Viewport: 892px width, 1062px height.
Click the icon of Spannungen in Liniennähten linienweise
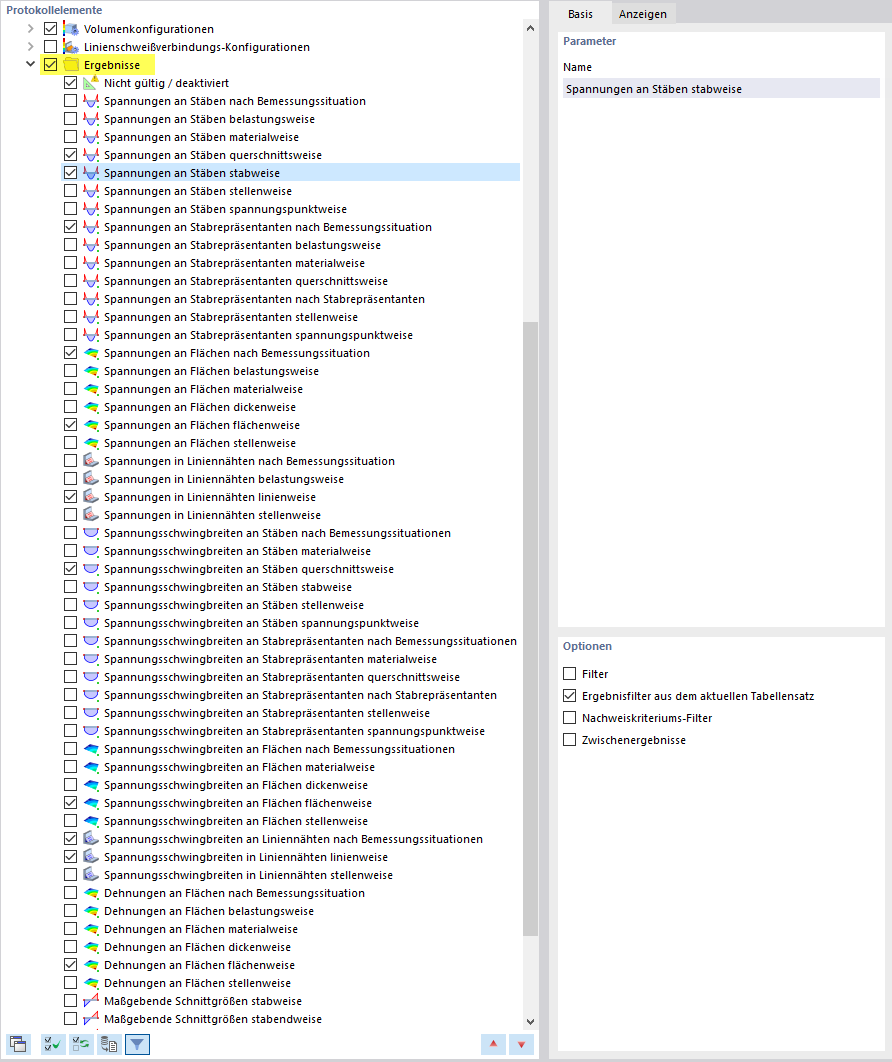pos(91,496)
